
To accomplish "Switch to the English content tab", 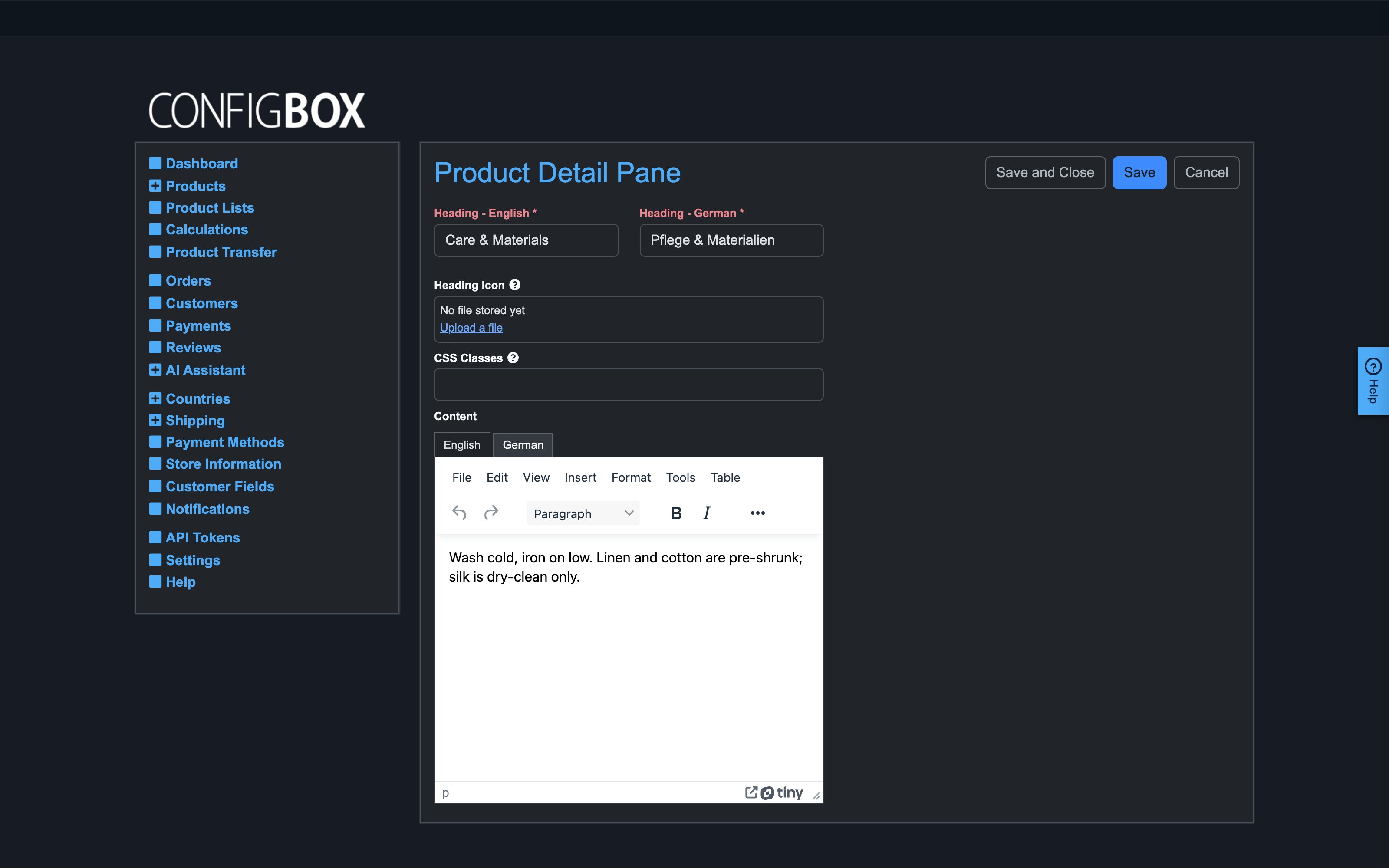I will [x=462, y=445].
